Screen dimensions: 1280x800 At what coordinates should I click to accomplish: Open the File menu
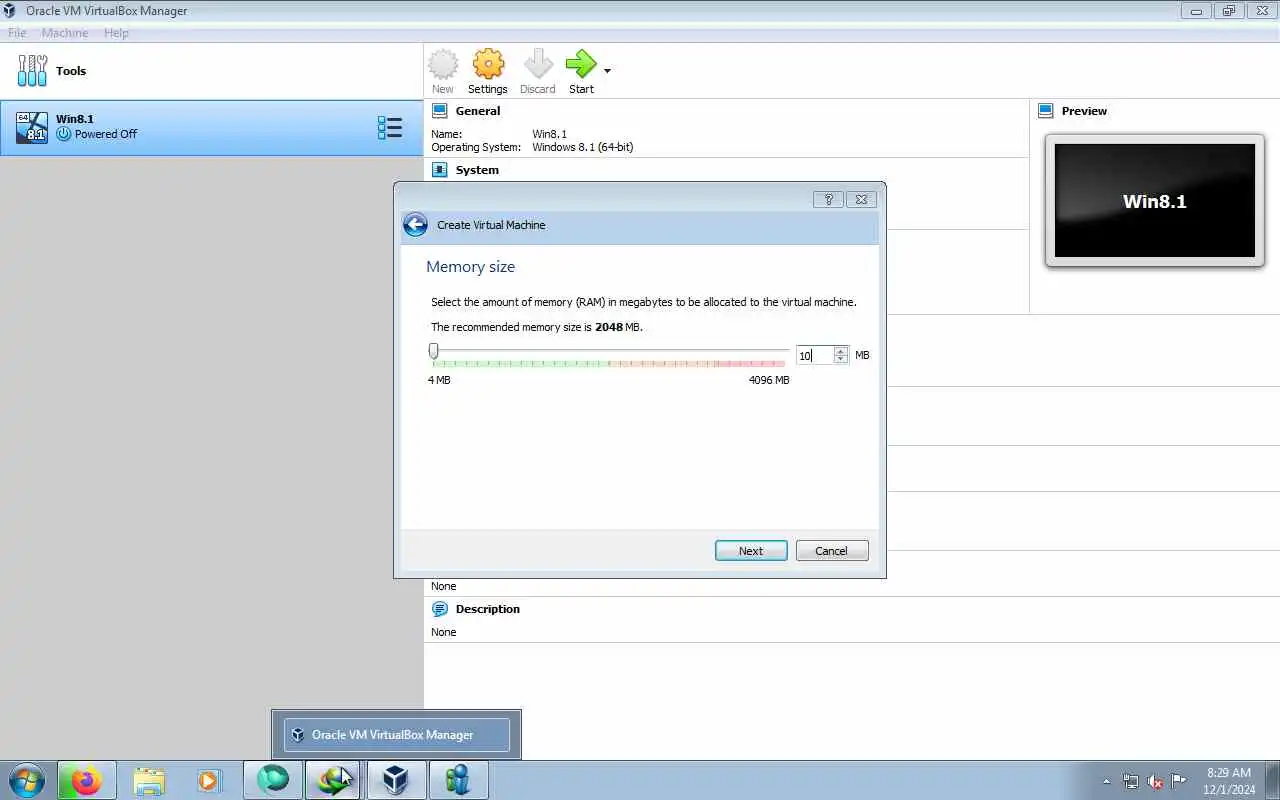pyautogui.click(x=17, y=33)
